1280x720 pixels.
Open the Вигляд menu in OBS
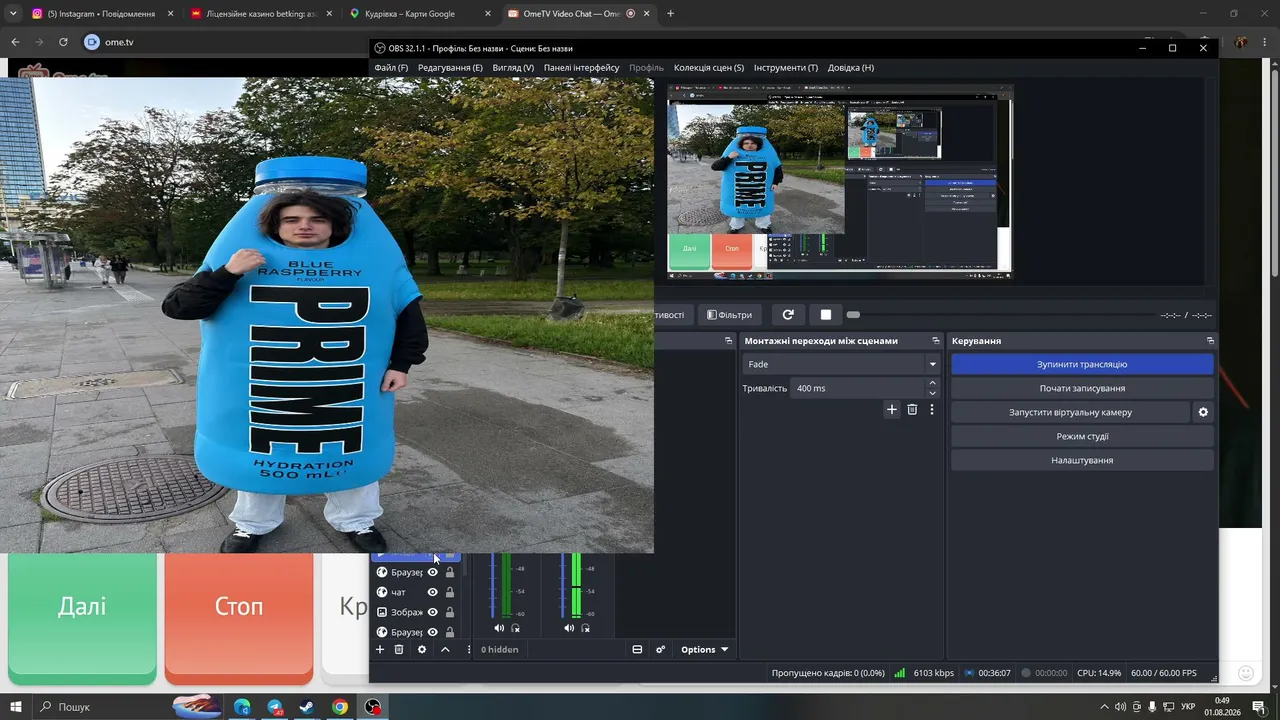pos(513,68)
